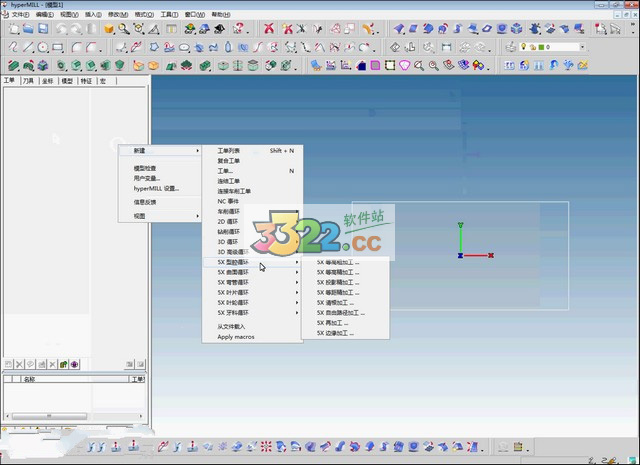Click the circle sketch tool icon
The image size is (640, 465).
coord(43,47)
